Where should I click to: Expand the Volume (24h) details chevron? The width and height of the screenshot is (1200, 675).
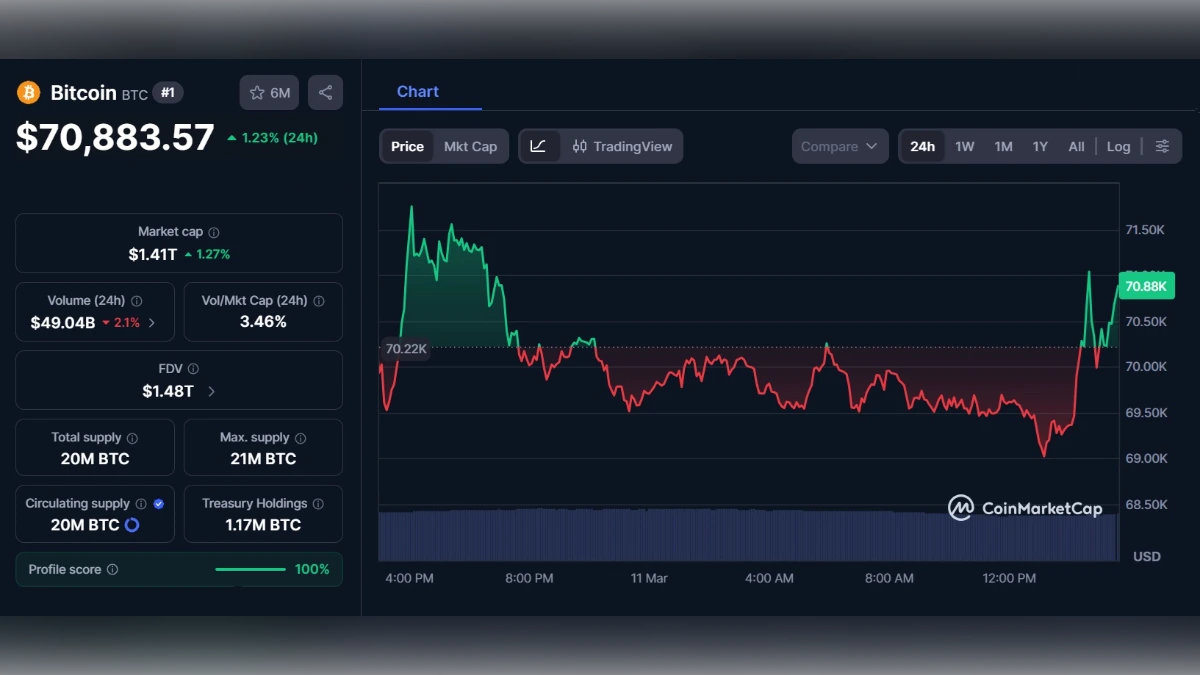pyautogui.click(x=152, y=322)
